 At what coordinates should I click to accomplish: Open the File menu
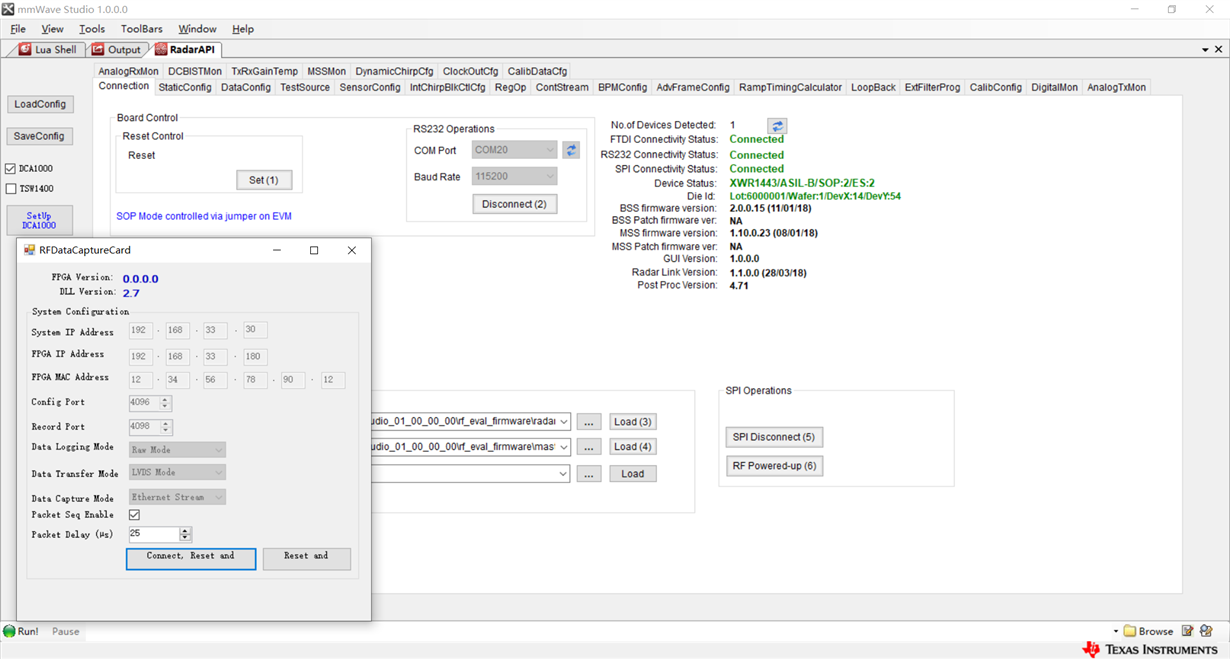(18, 29)
